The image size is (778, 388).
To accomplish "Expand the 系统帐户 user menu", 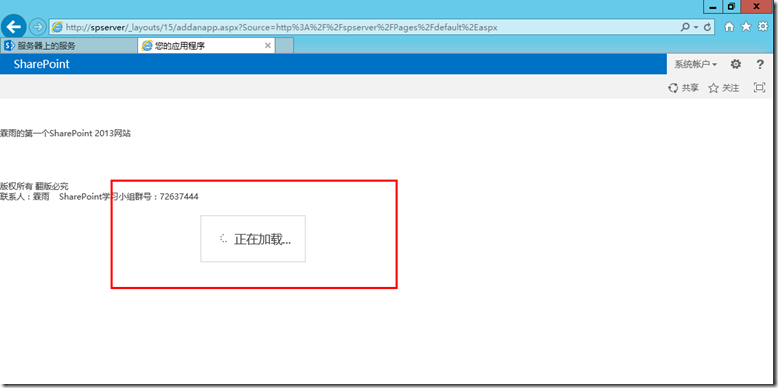I will coord(696,64).
